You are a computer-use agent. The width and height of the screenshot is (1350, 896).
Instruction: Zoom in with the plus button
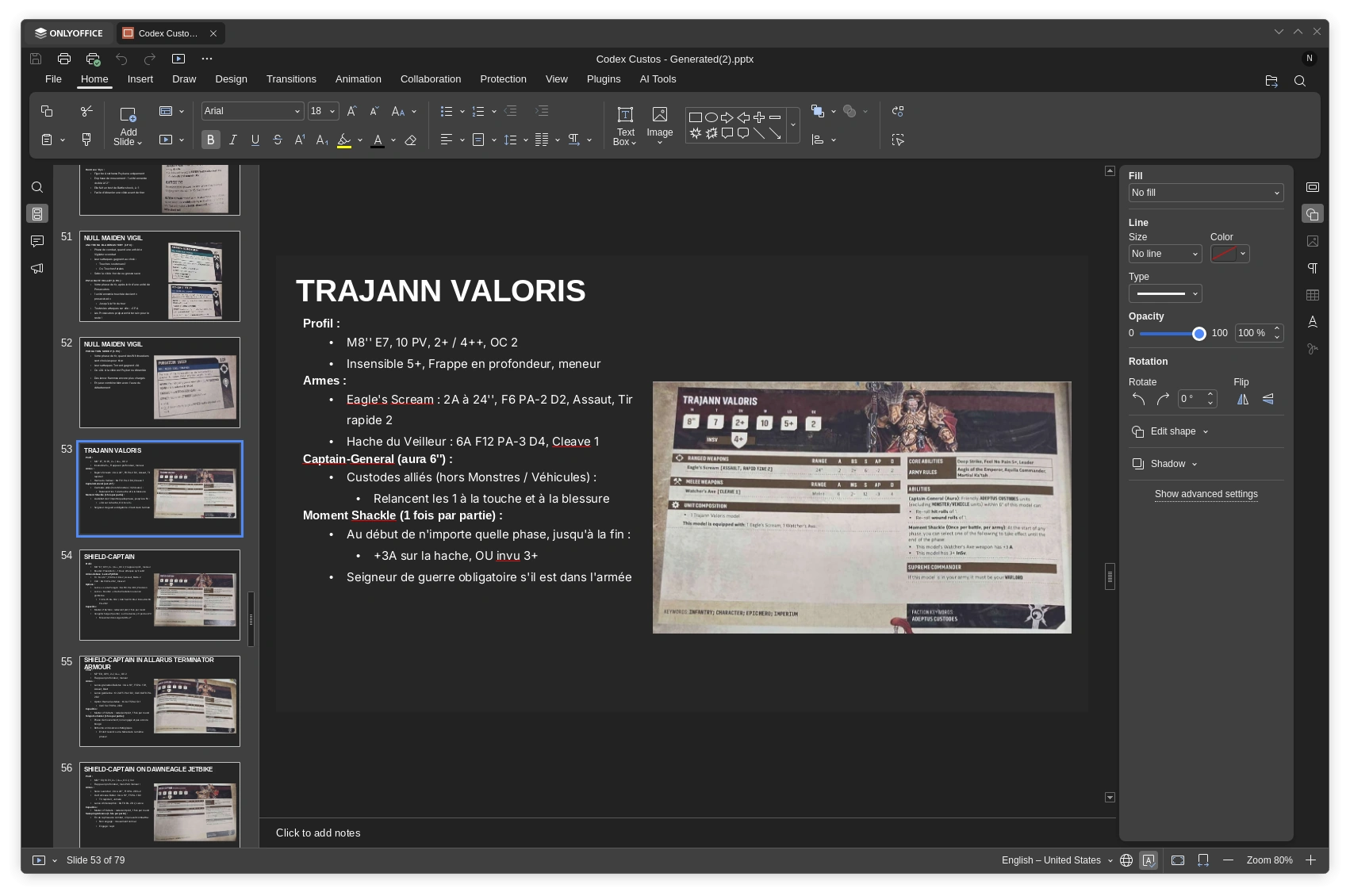click(1311, 860)
